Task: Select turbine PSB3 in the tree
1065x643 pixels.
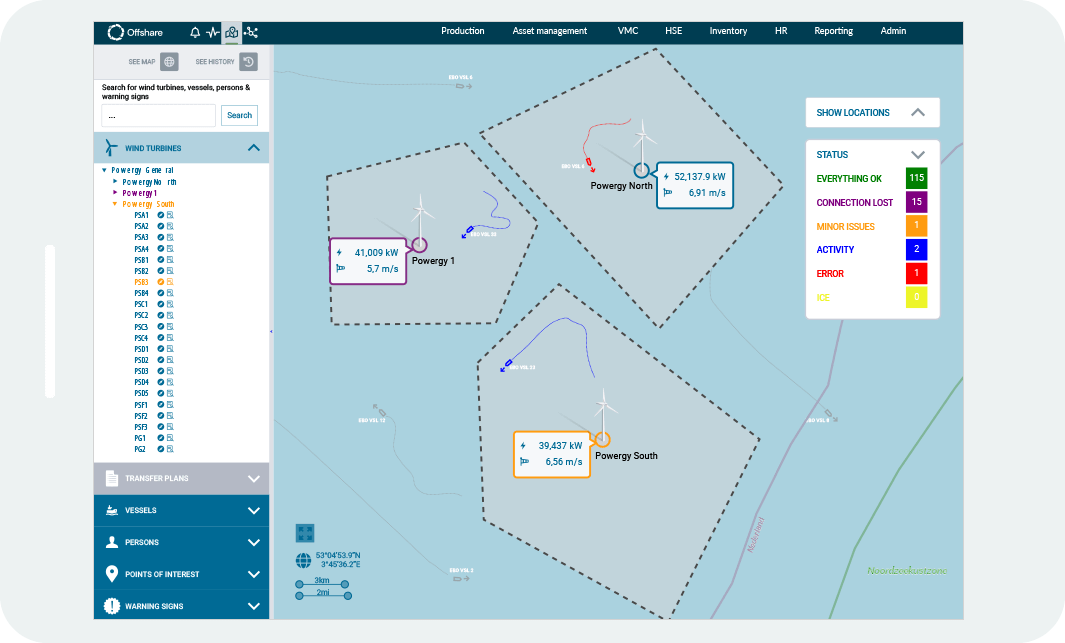Action: 141,282
